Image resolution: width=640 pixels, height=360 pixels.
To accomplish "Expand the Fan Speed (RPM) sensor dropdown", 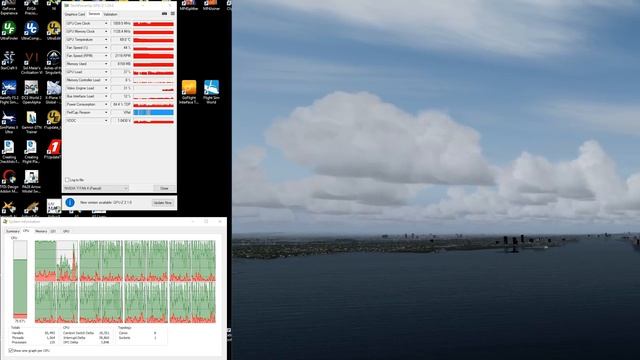I will tap(106, 56).
